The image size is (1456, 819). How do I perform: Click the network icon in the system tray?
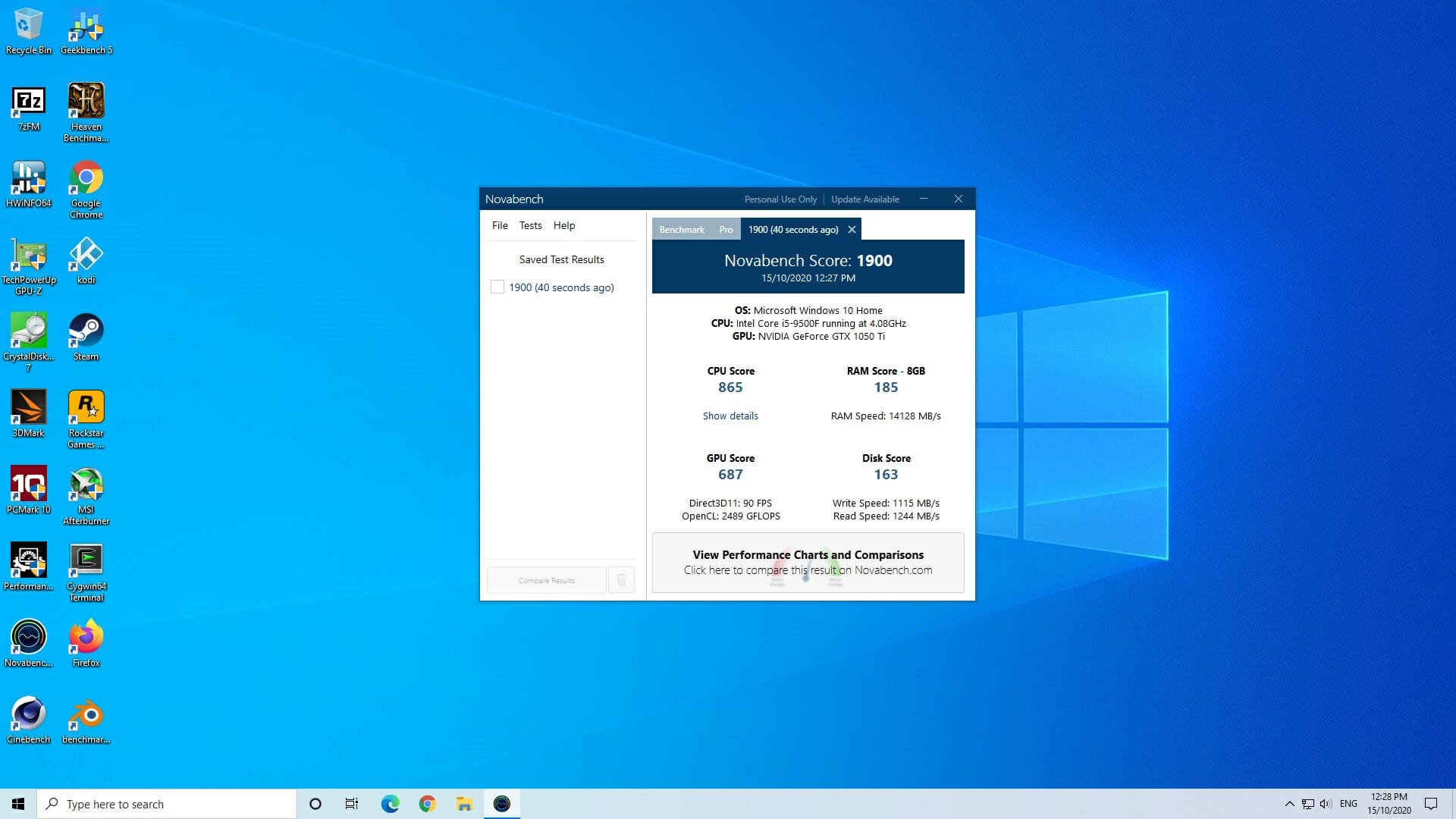(x=1308, y=804)
